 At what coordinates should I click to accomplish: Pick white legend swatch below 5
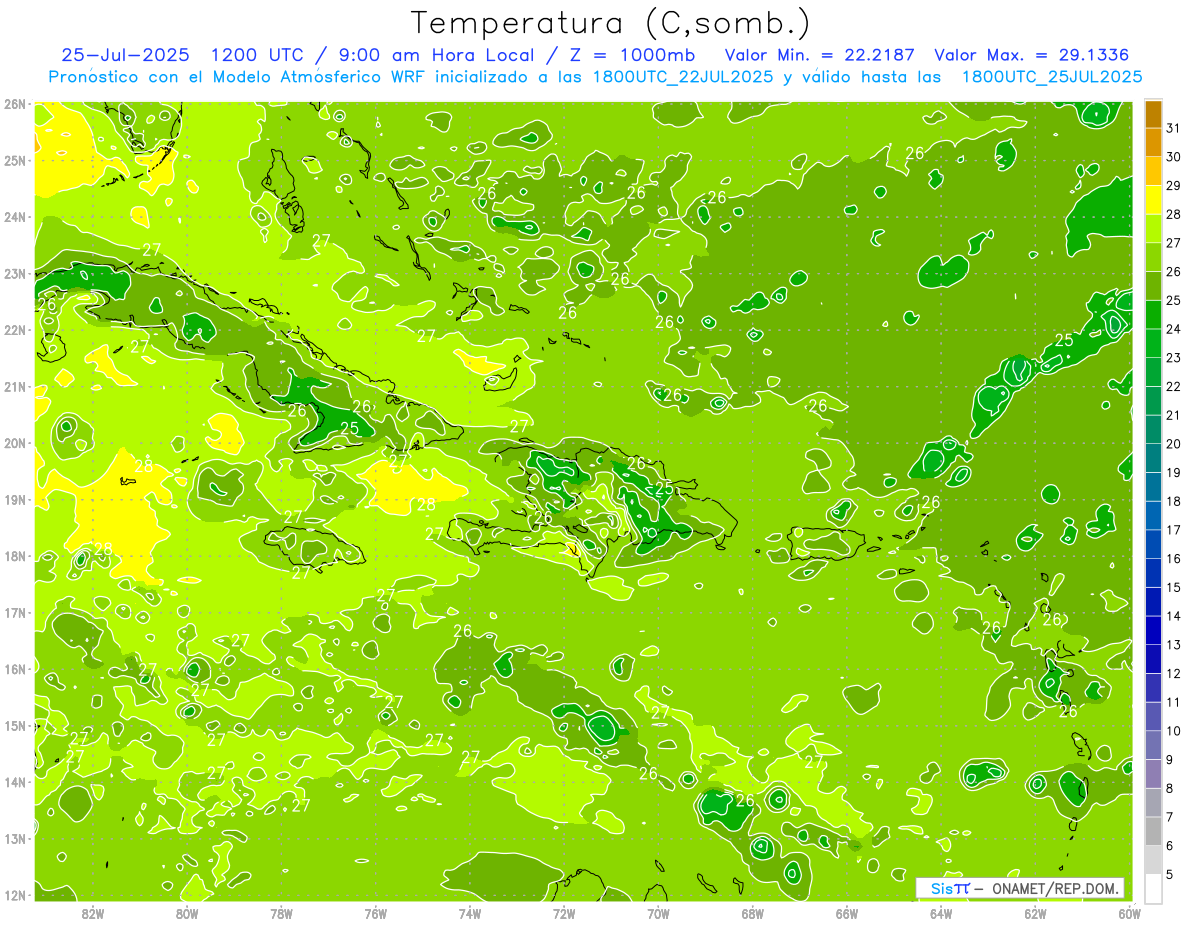pos(1153,888)
